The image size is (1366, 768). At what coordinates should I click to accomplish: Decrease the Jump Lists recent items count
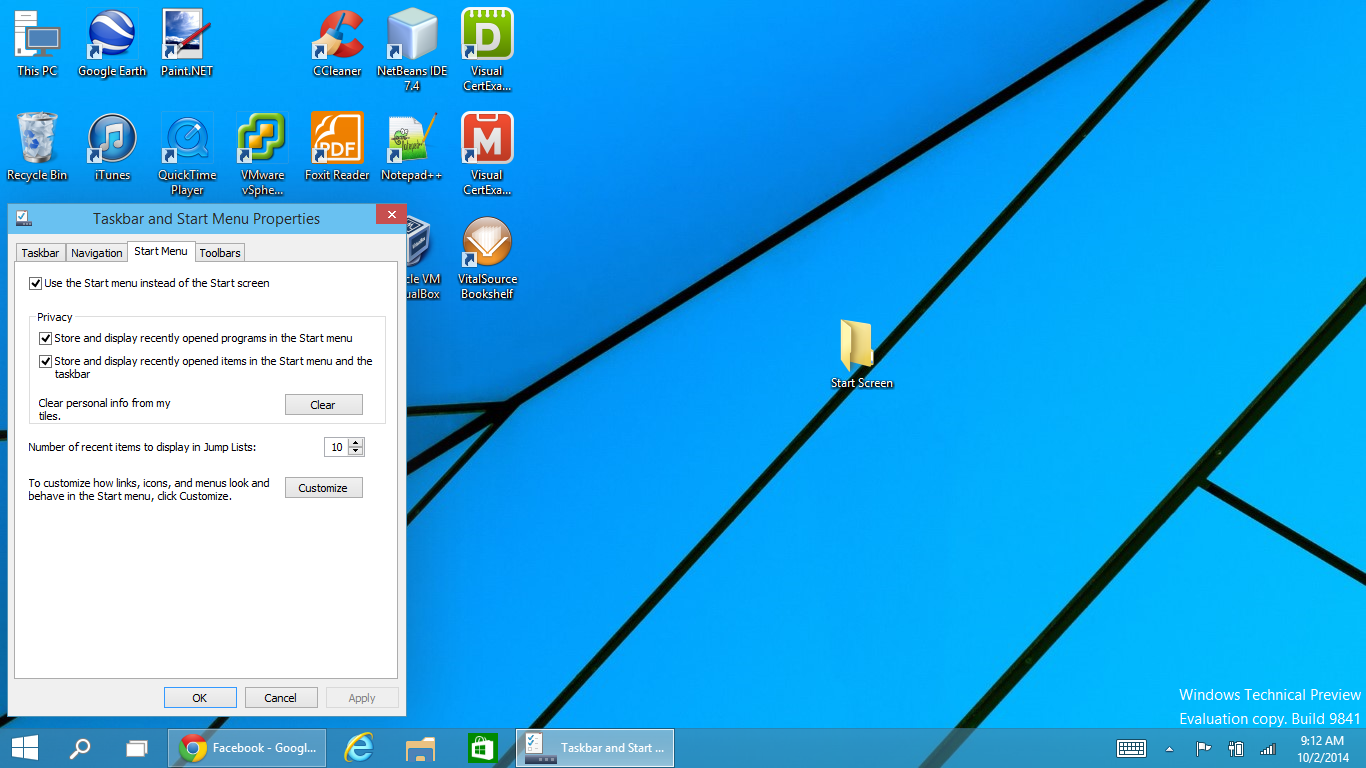(356, 452)
